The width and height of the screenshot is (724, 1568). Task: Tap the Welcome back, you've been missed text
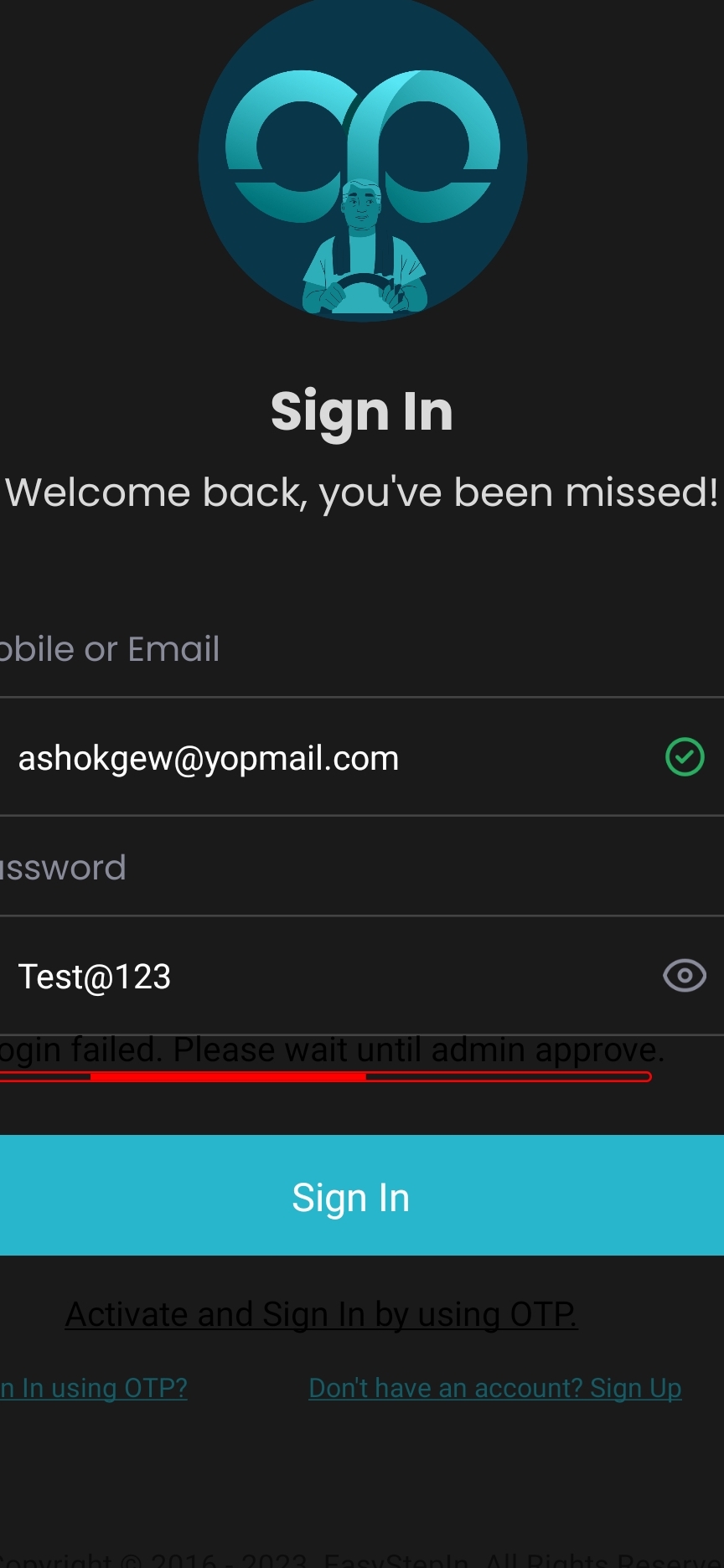(362, 493)
